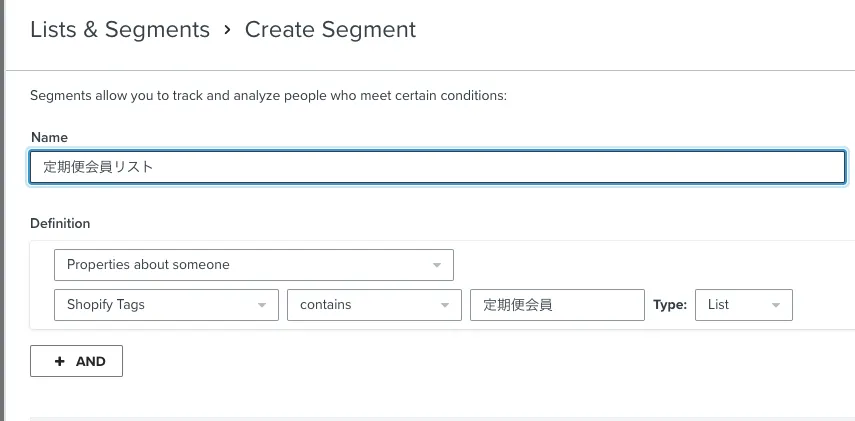
Task: Click the Definition section label
Action: pos(60,223)
